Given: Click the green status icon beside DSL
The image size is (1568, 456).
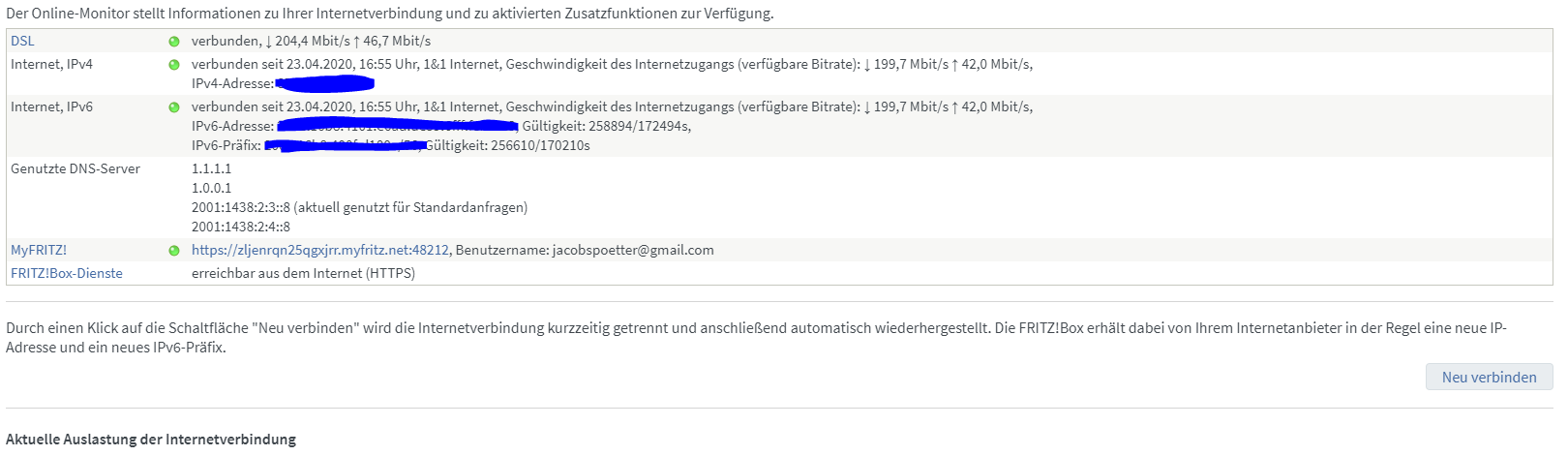Looking at the screenshot, I should [174, 42].
